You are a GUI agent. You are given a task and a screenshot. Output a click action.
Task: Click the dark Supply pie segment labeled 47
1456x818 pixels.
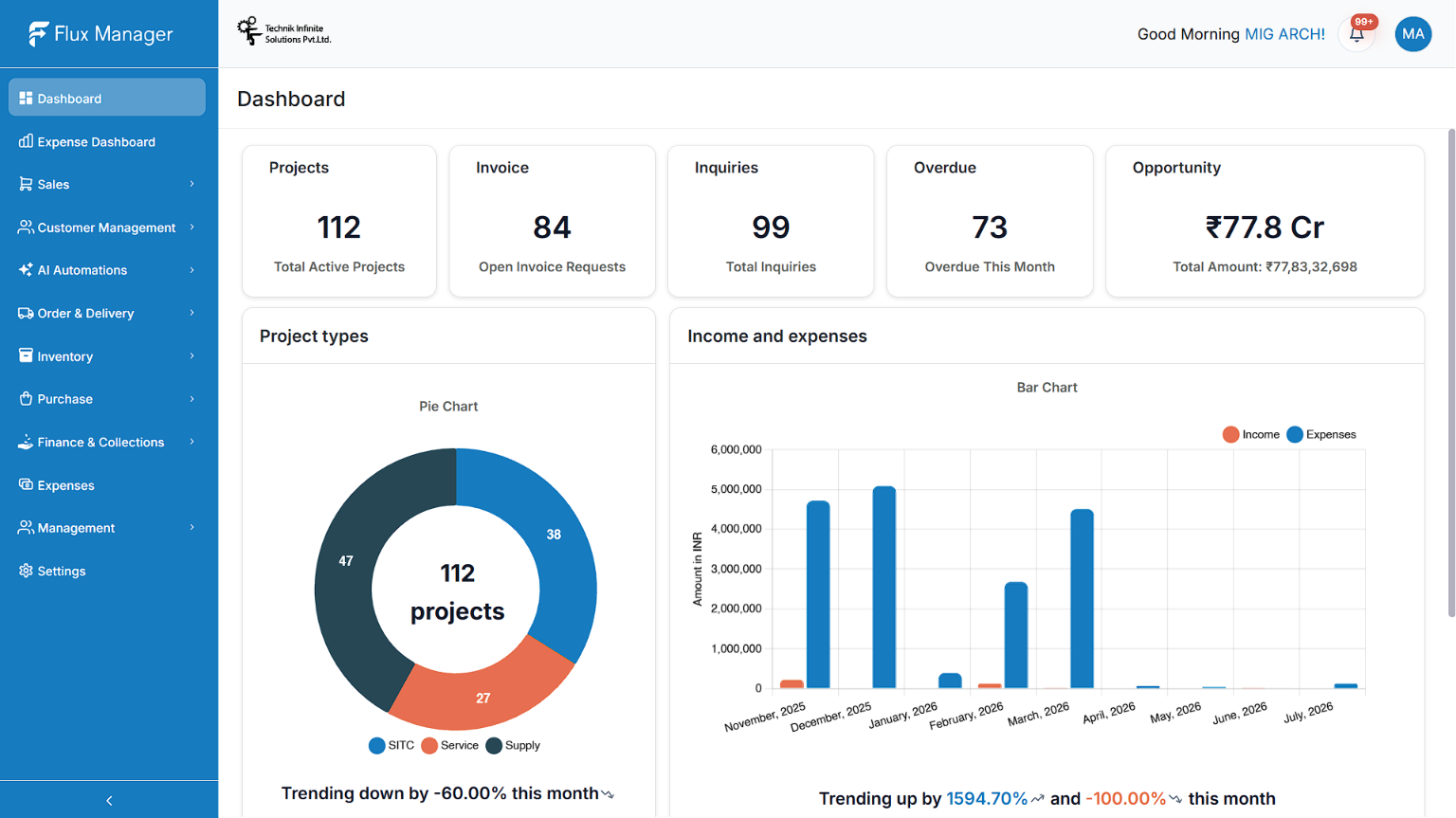(x=345, y=561)
